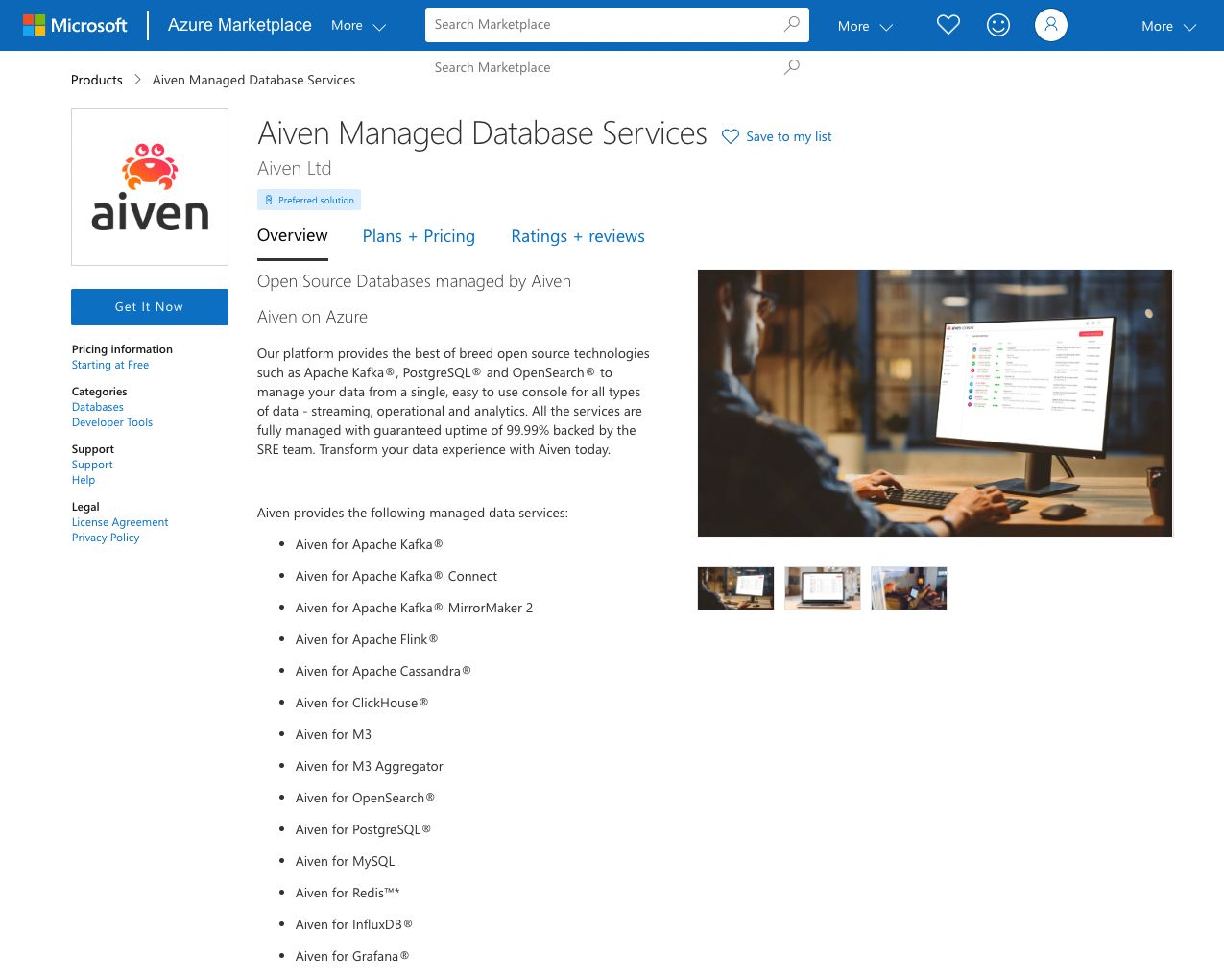Open the License Agreement link
Image resolution: width=1224 pixels, height=980 pixels.
(120, 522)
